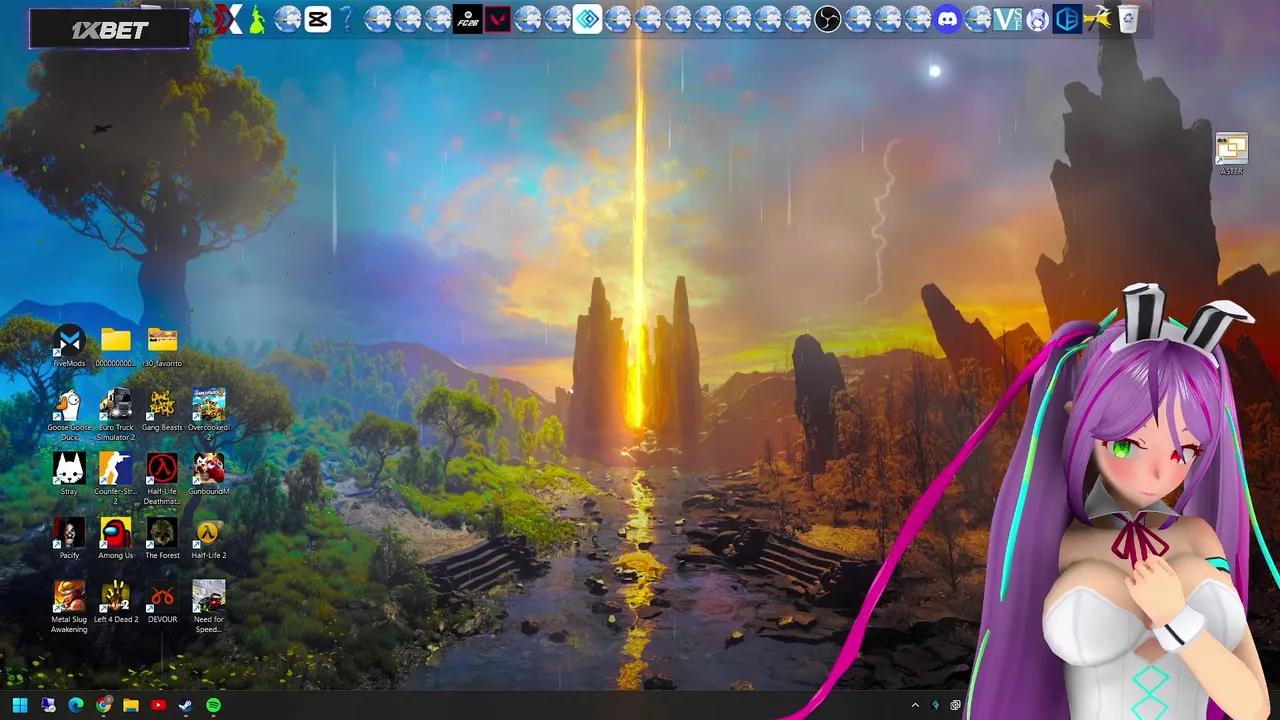Open YouTube from the taskbar

tap(158, 705)
